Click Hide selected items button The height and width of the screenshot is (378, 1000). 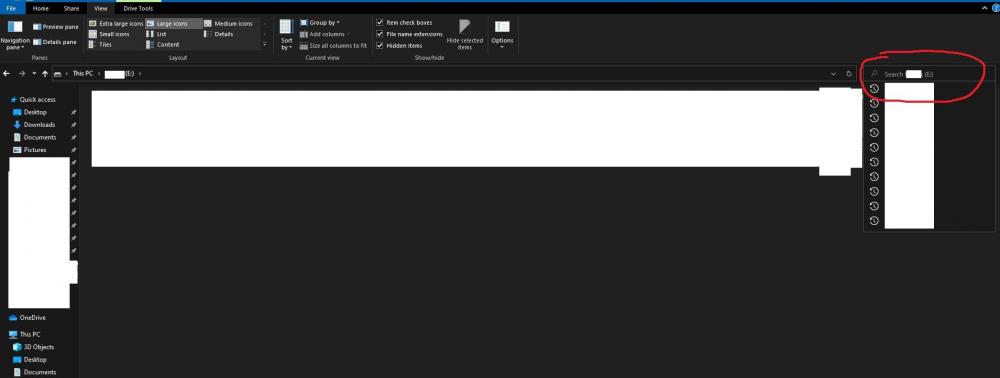464,34
